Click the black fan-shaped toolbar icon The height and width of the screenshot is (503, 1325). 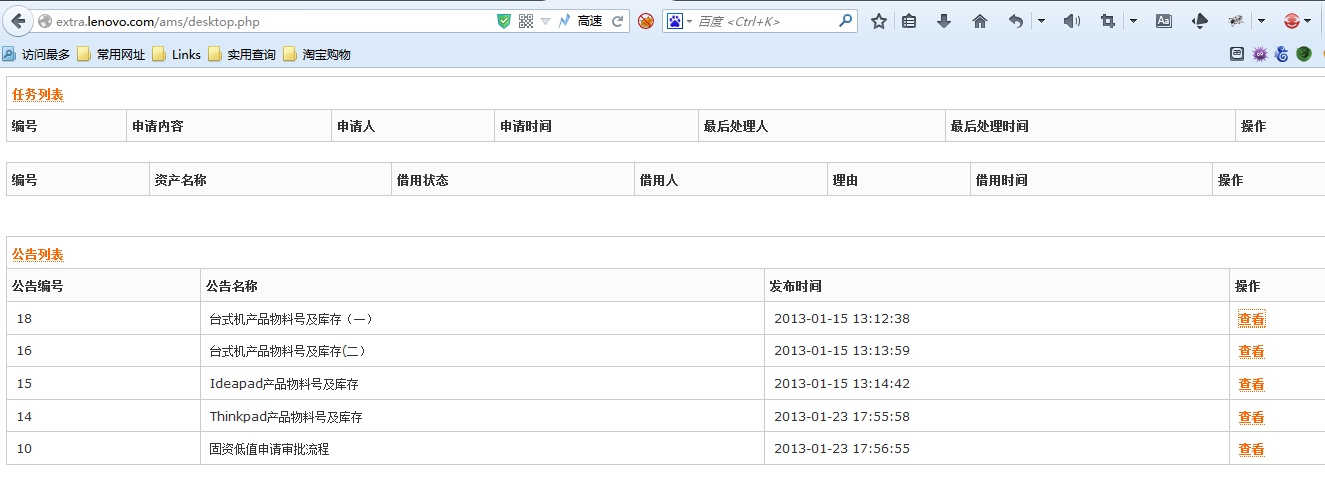1200,21
